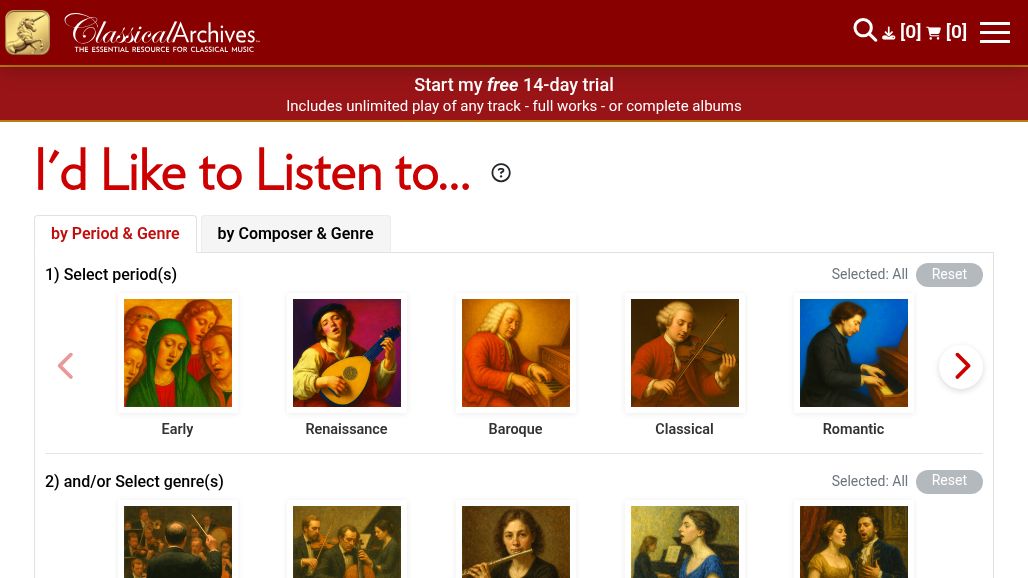Image resolution: width=1028 pixels, height=578 pixels.
Task: Select the Early period thumbnail
Action: click(x=178, y=353)
